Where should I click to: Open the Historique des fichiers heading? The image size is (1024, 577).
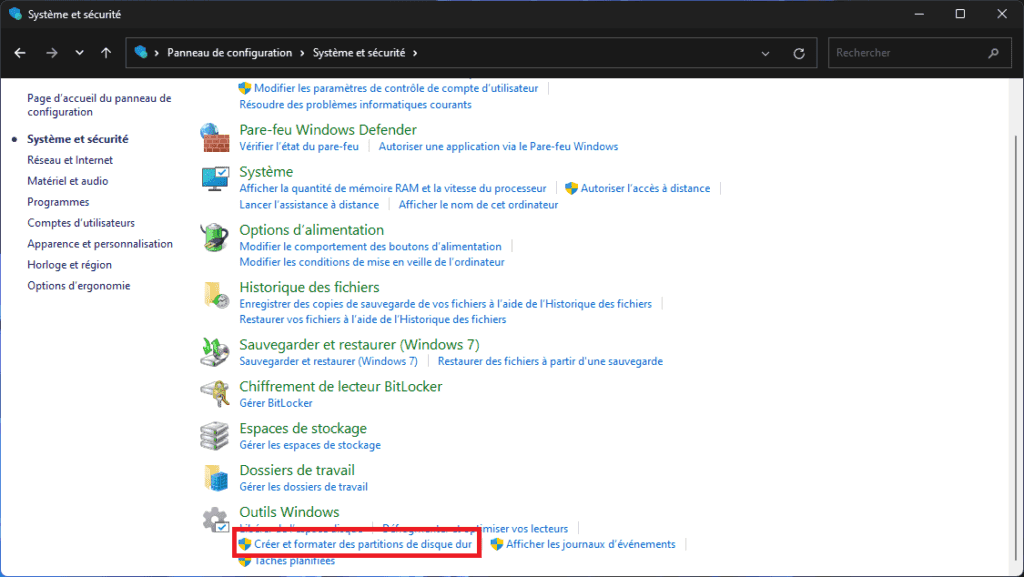(309, 287)
